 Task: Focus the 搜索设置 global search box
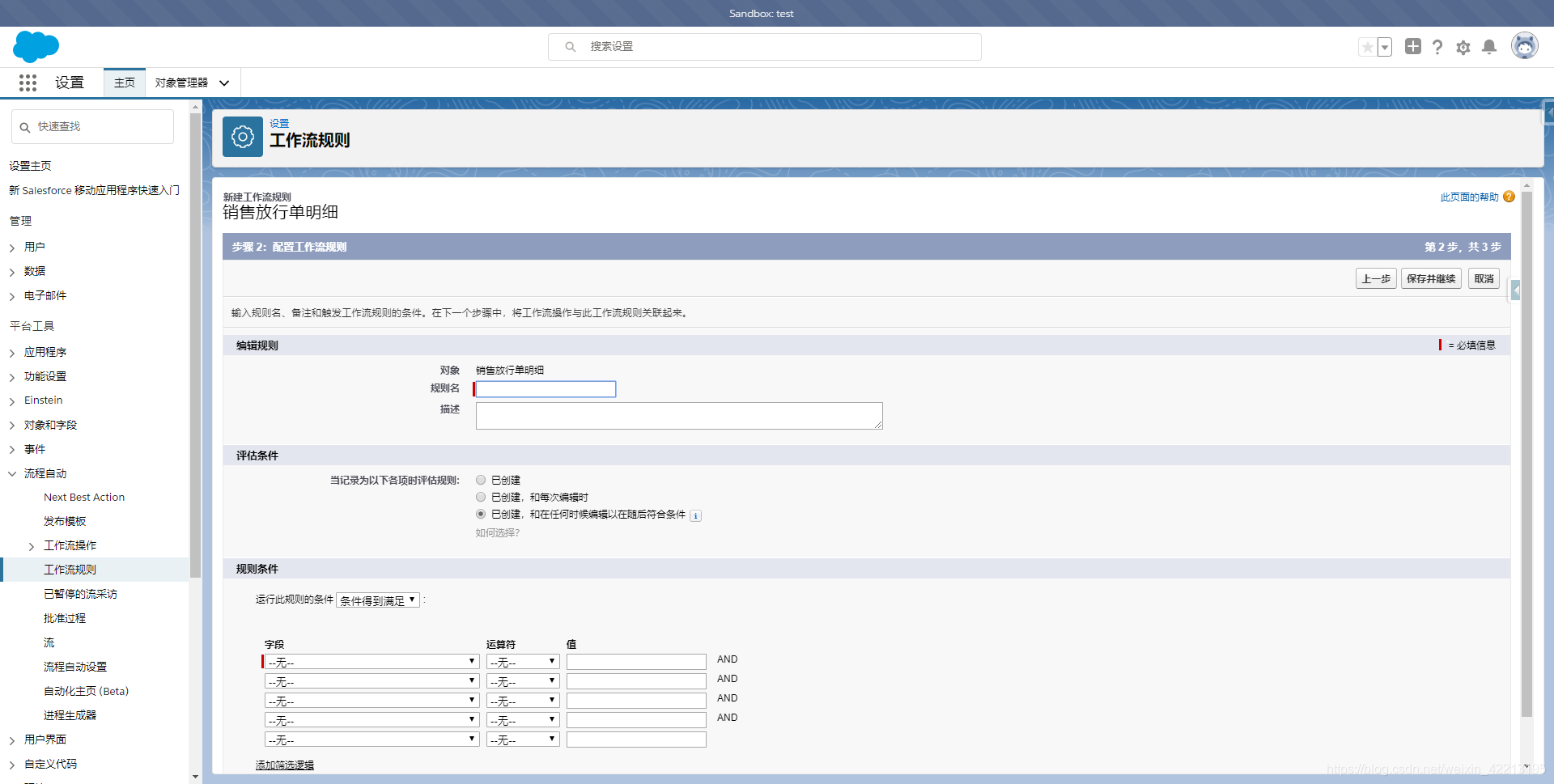coord(765,47)
